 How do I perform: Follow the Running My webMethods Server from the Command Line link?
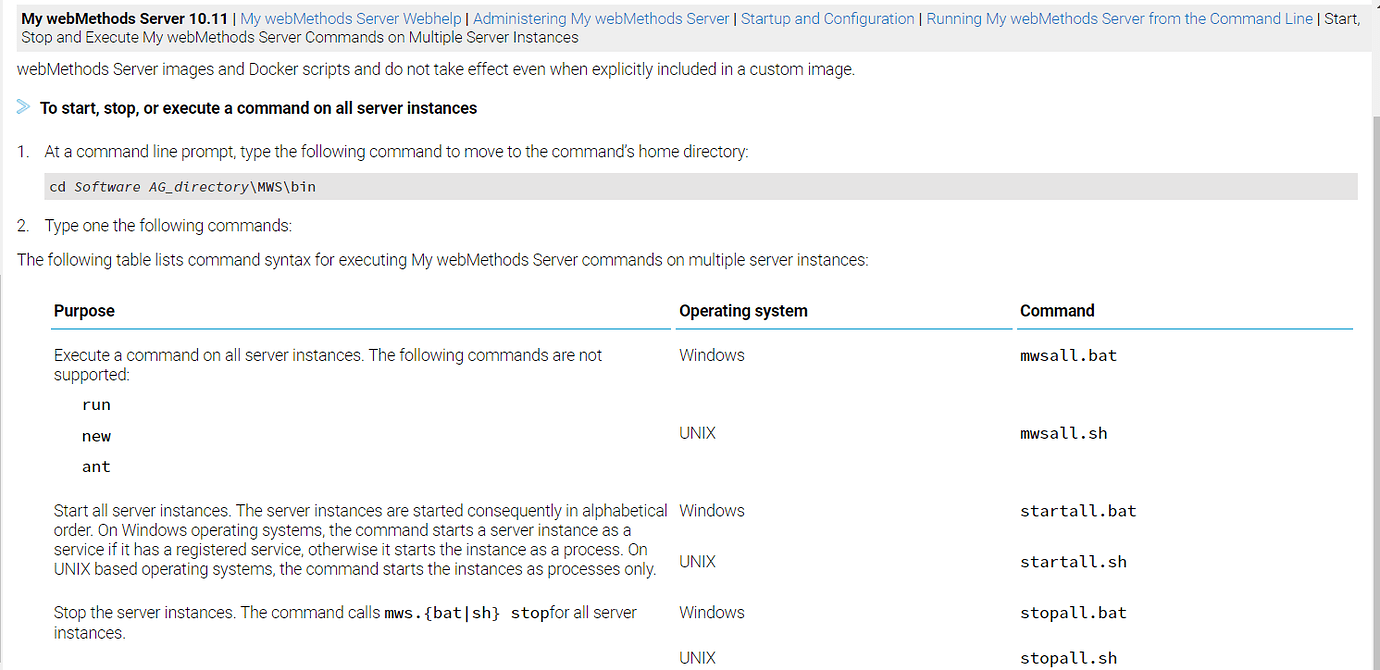[x=1119, y=19]
